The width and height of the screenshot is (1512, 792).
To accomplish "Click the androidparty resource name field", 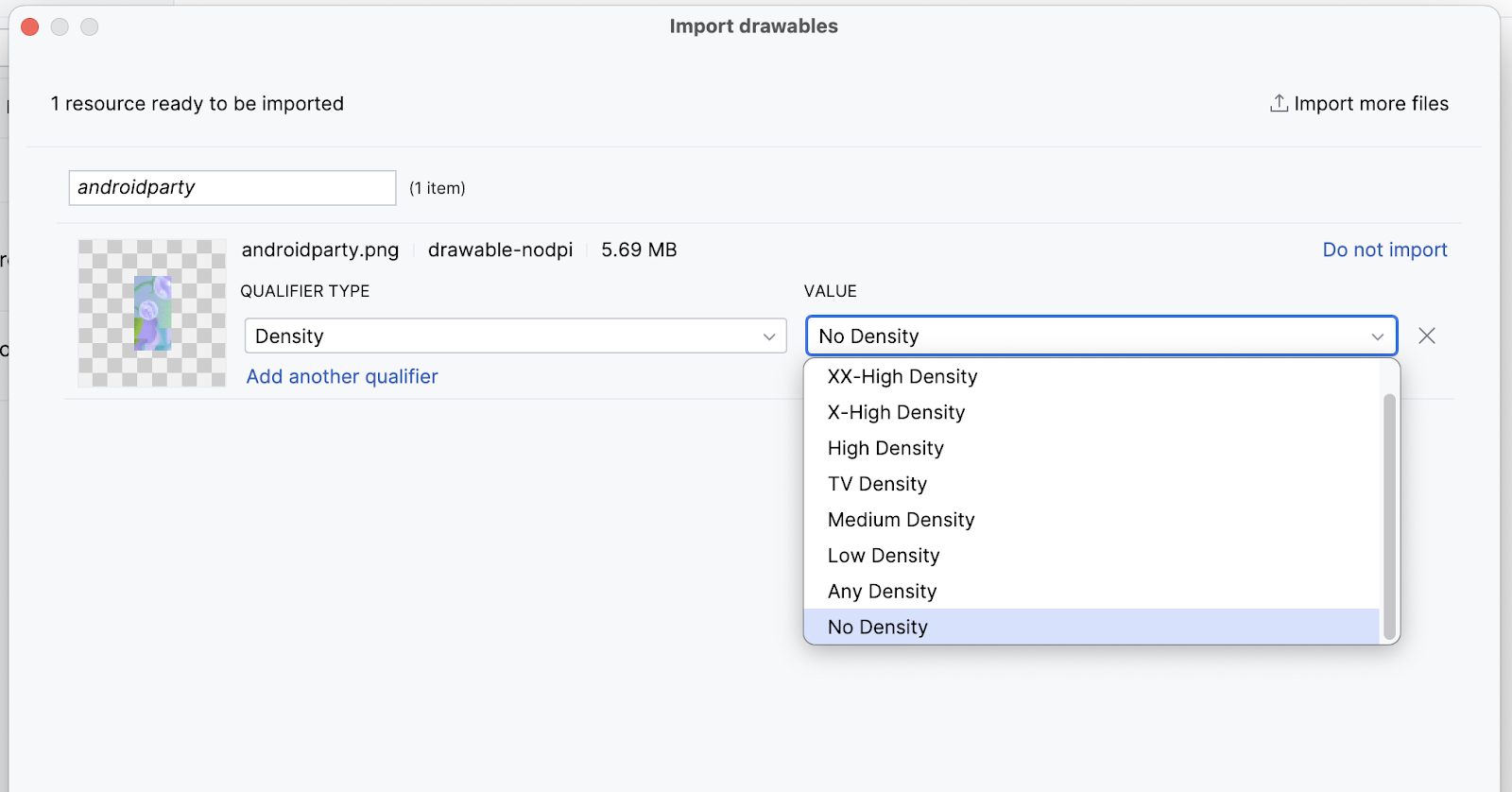I will click(232, 188).
